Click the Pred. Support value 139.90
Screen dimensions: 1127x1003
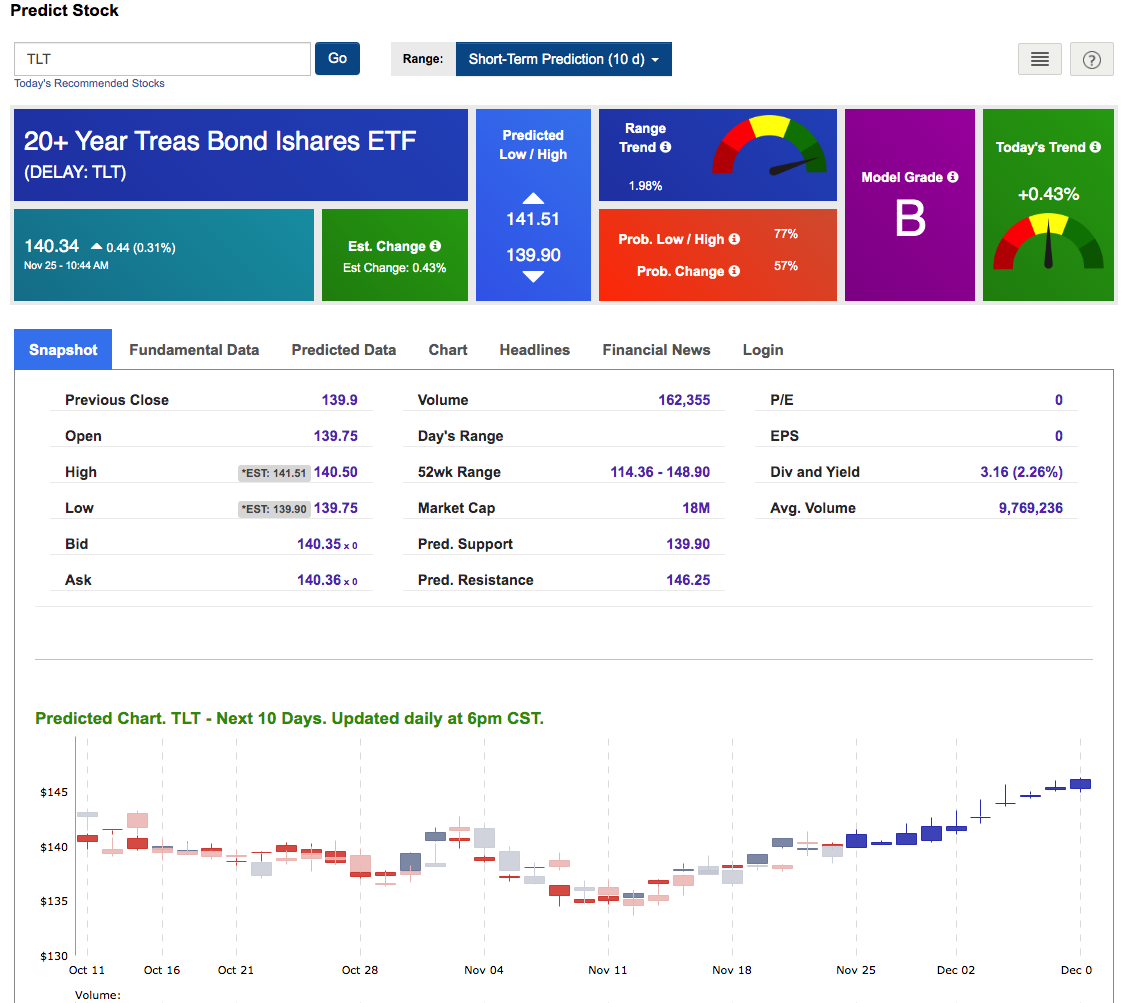tap(688, 544)
